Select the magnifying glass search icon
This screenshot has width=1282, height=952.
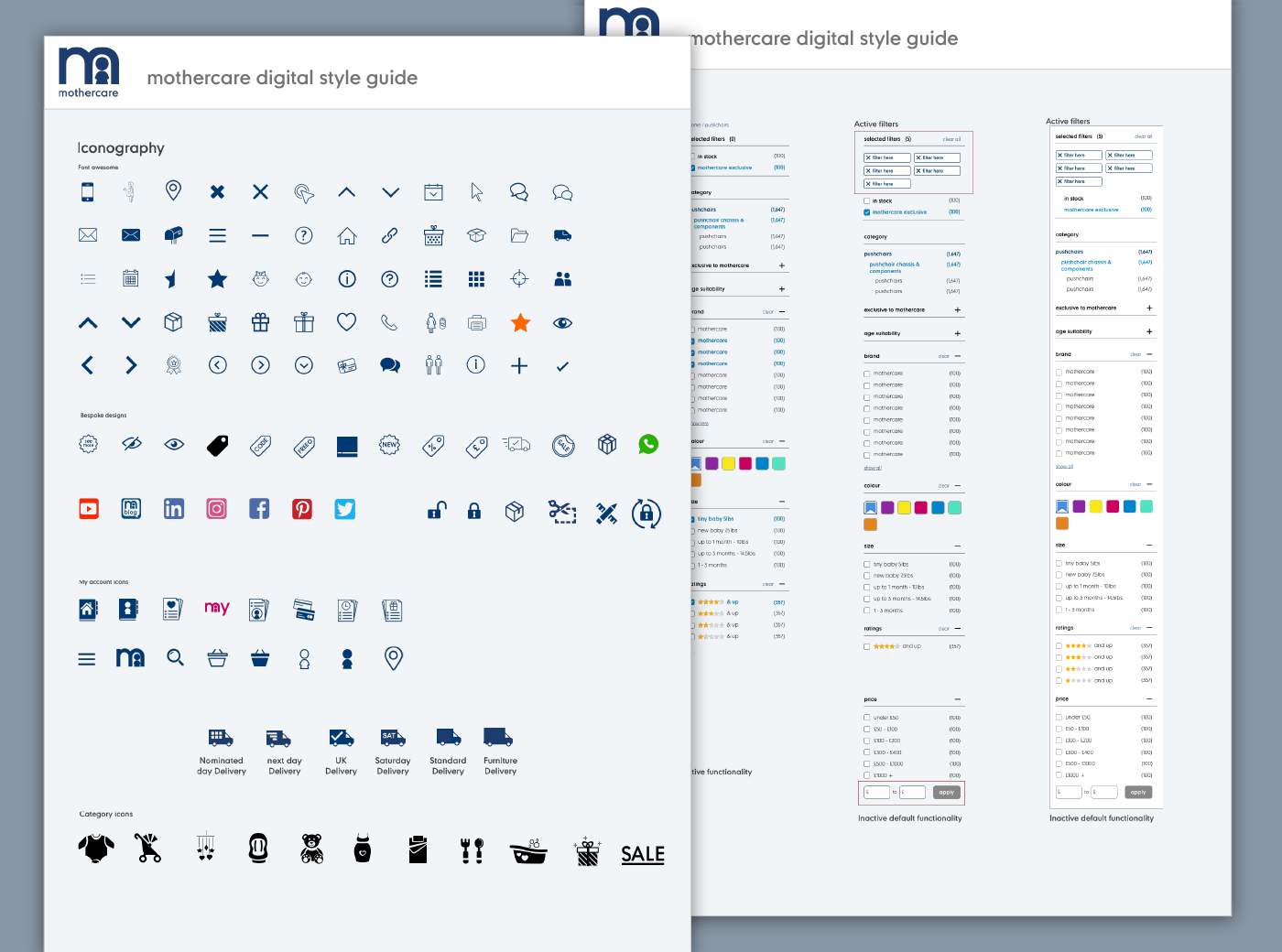[175, 657]
